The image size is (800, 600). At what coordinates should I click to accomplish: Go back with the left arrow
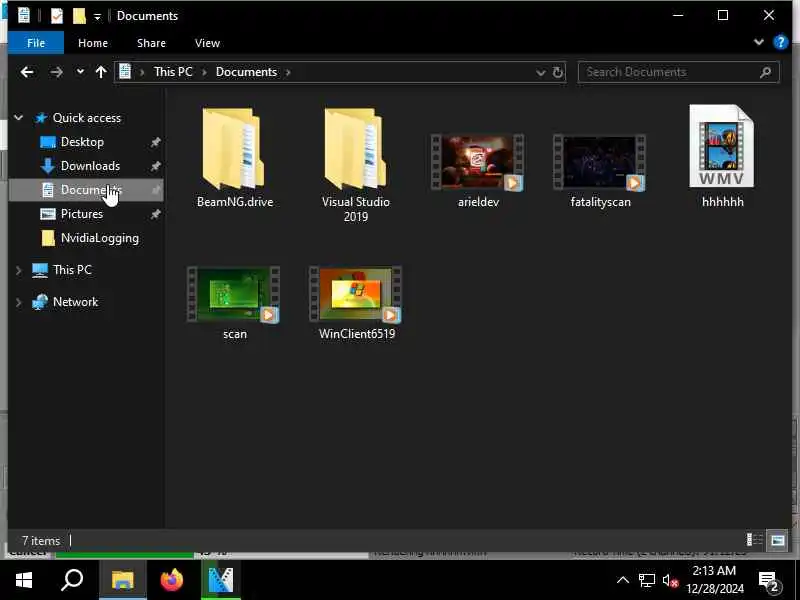27,72
